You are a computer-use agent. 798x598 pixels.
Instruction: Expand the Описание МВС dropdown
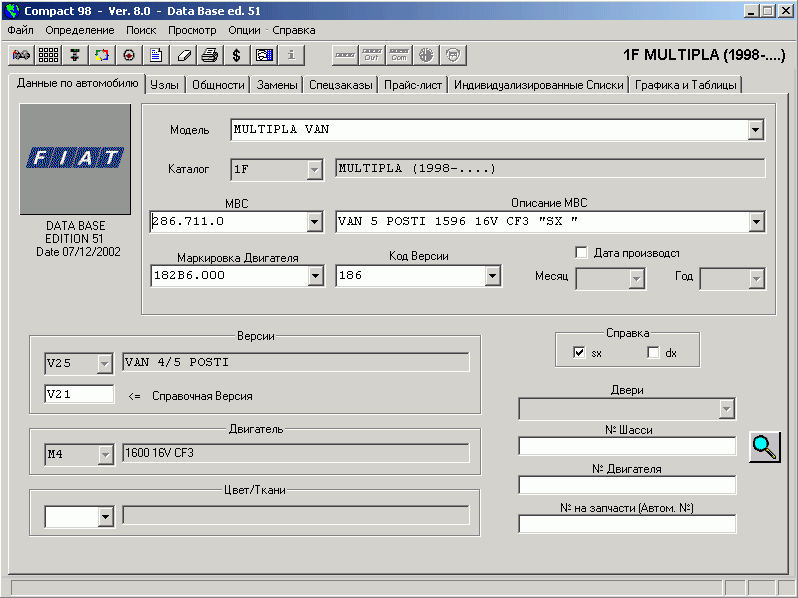[x=756, y=222]
